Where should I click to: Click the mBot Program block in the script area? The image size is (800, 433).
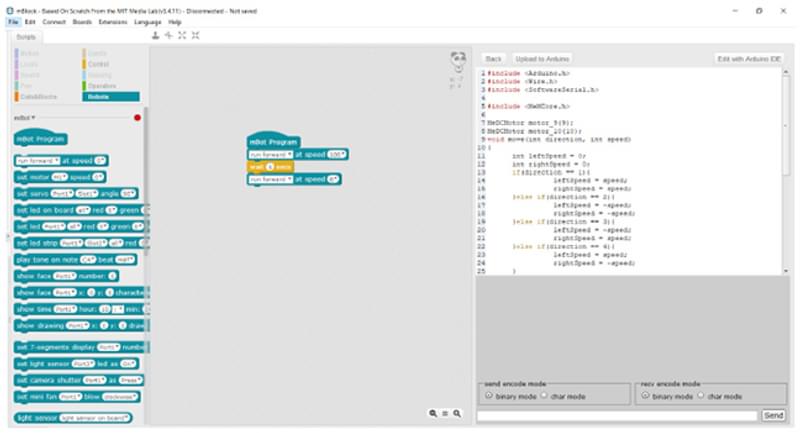[x=273, y=141]
